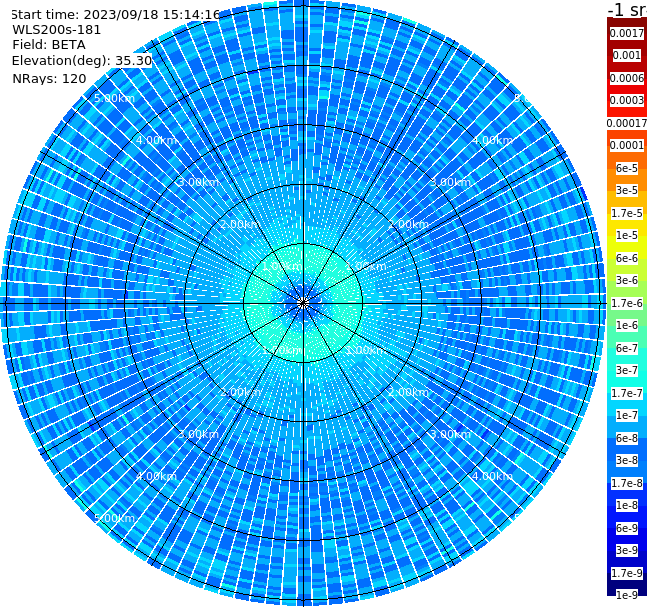647x607 pixels.
Task: Select the 6e-5 colorbar value
Action: tap(627, 168)
